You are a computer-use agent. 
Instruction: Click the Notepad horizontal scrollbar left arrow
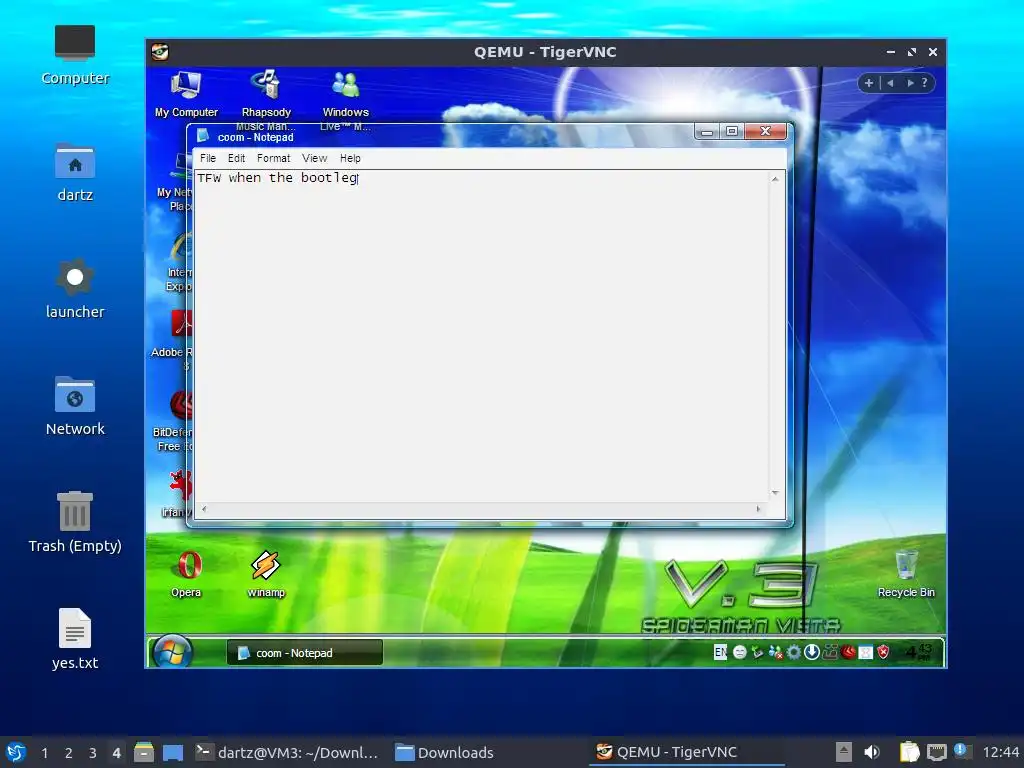204,509
